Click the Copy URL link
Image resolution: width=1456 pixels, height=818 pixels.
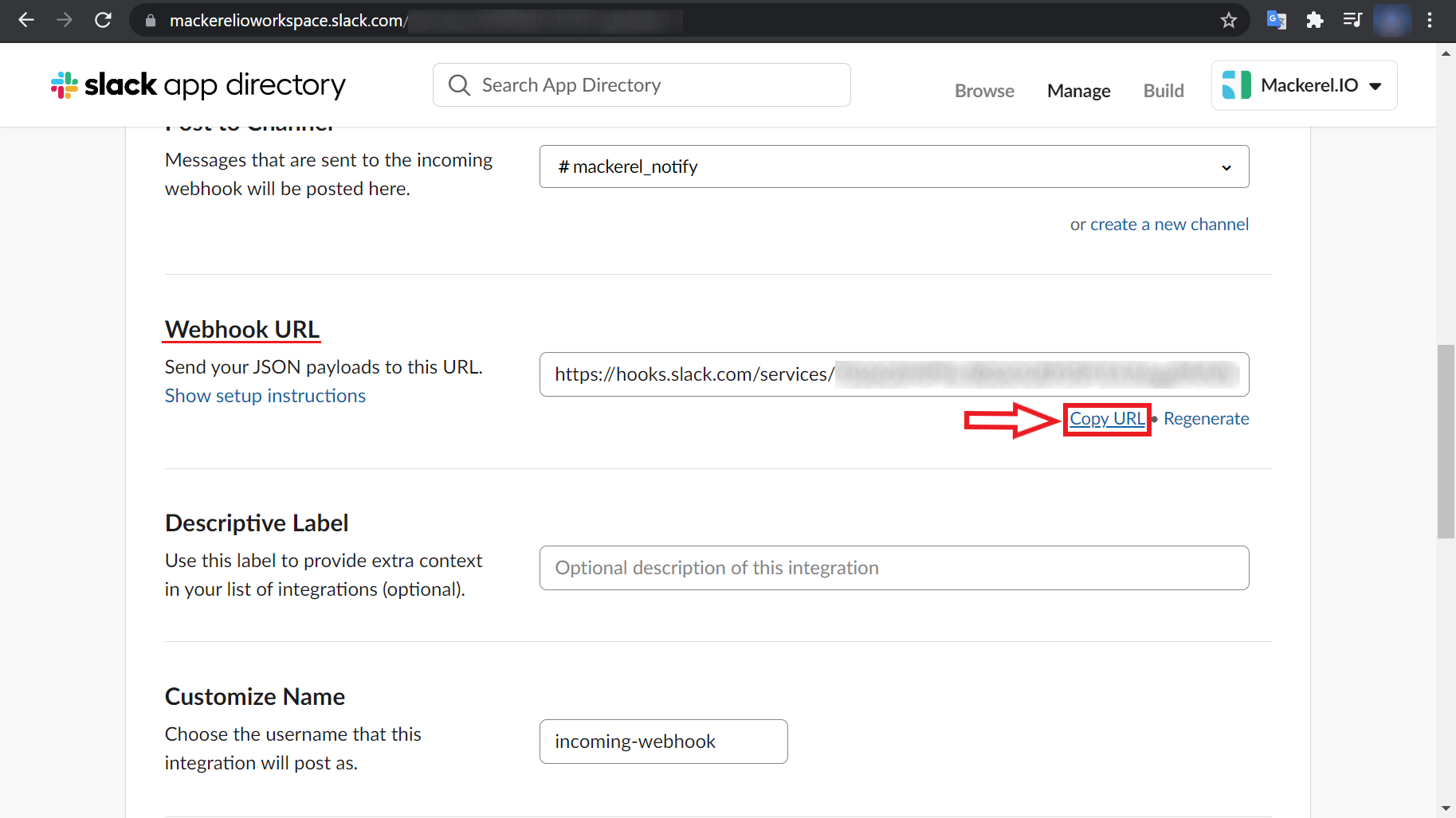(1106, 418)
